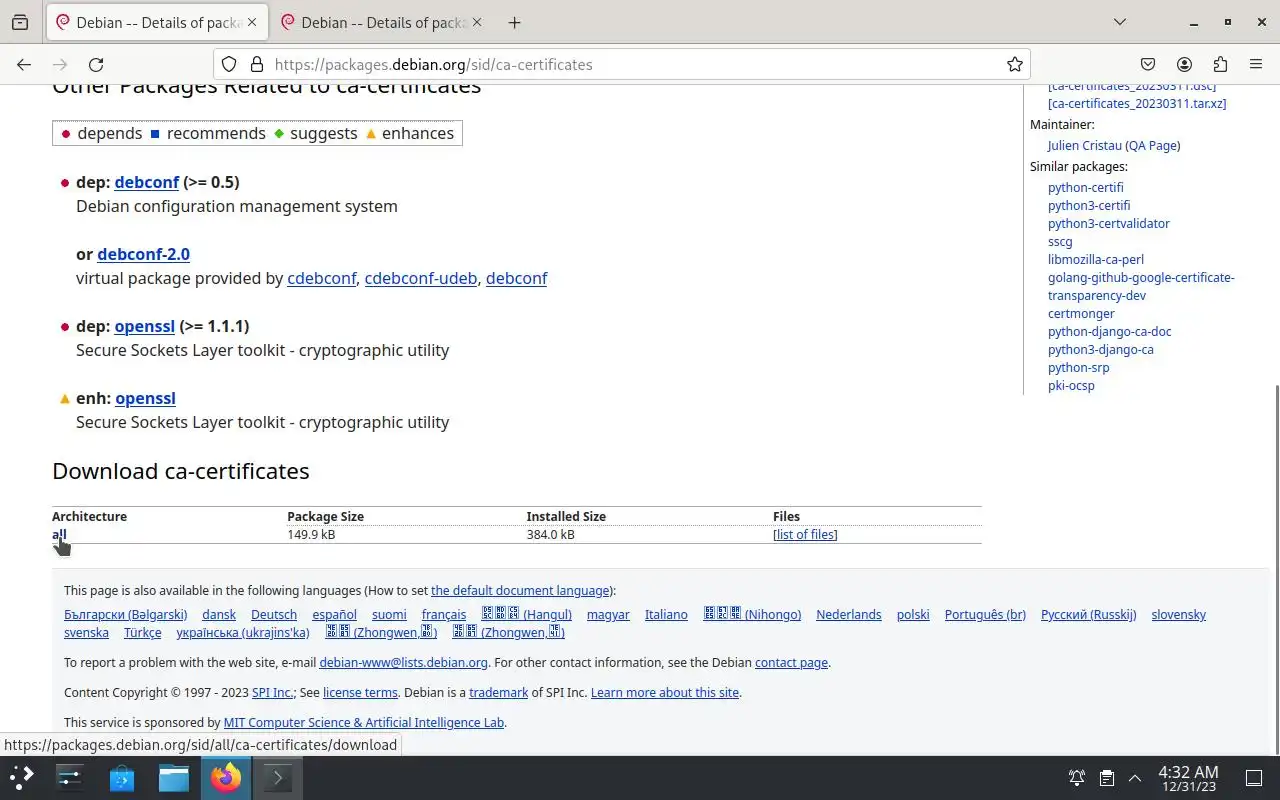The image size is (1280, 800).
Task: Reload the current page
Action: 96,64
